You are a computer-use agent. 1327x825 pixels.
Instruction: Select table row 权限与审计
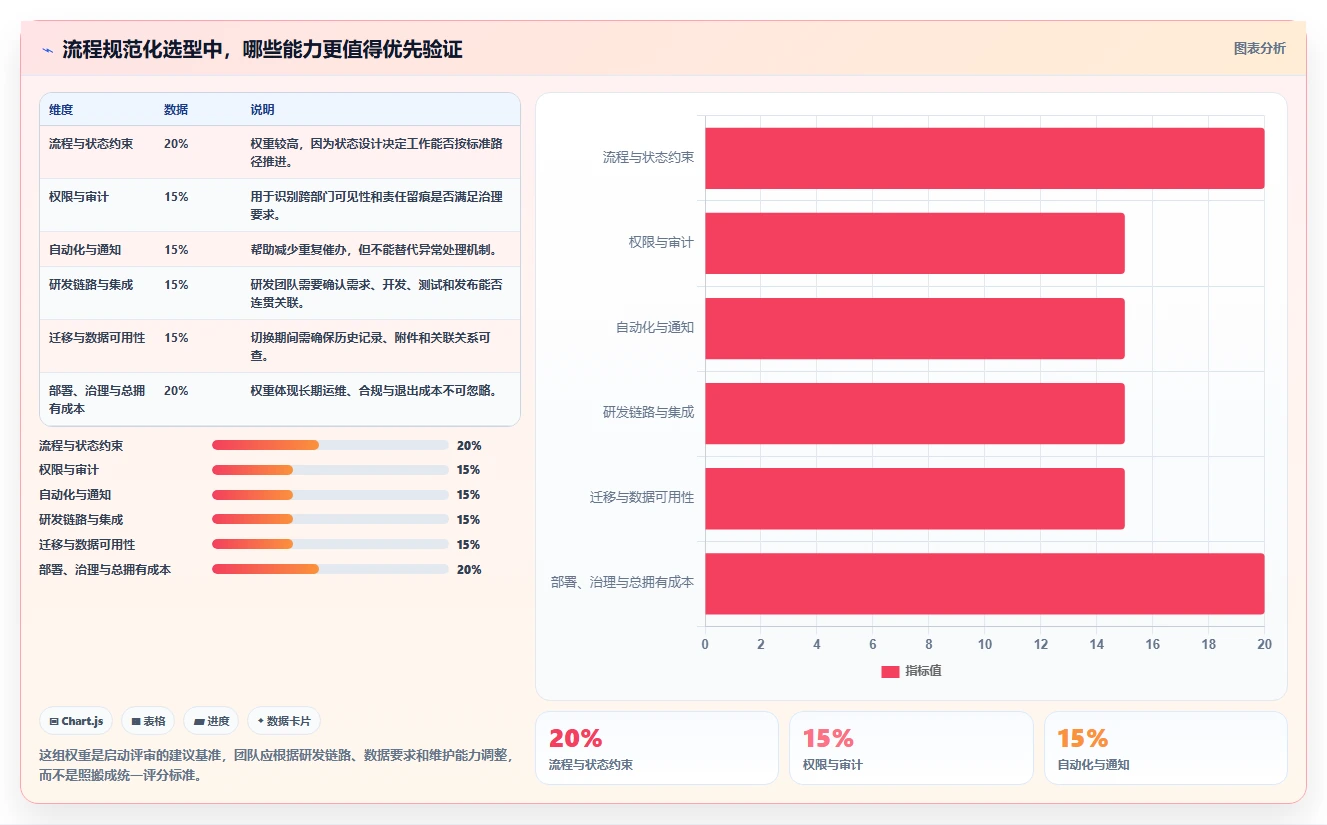point(280,205)
